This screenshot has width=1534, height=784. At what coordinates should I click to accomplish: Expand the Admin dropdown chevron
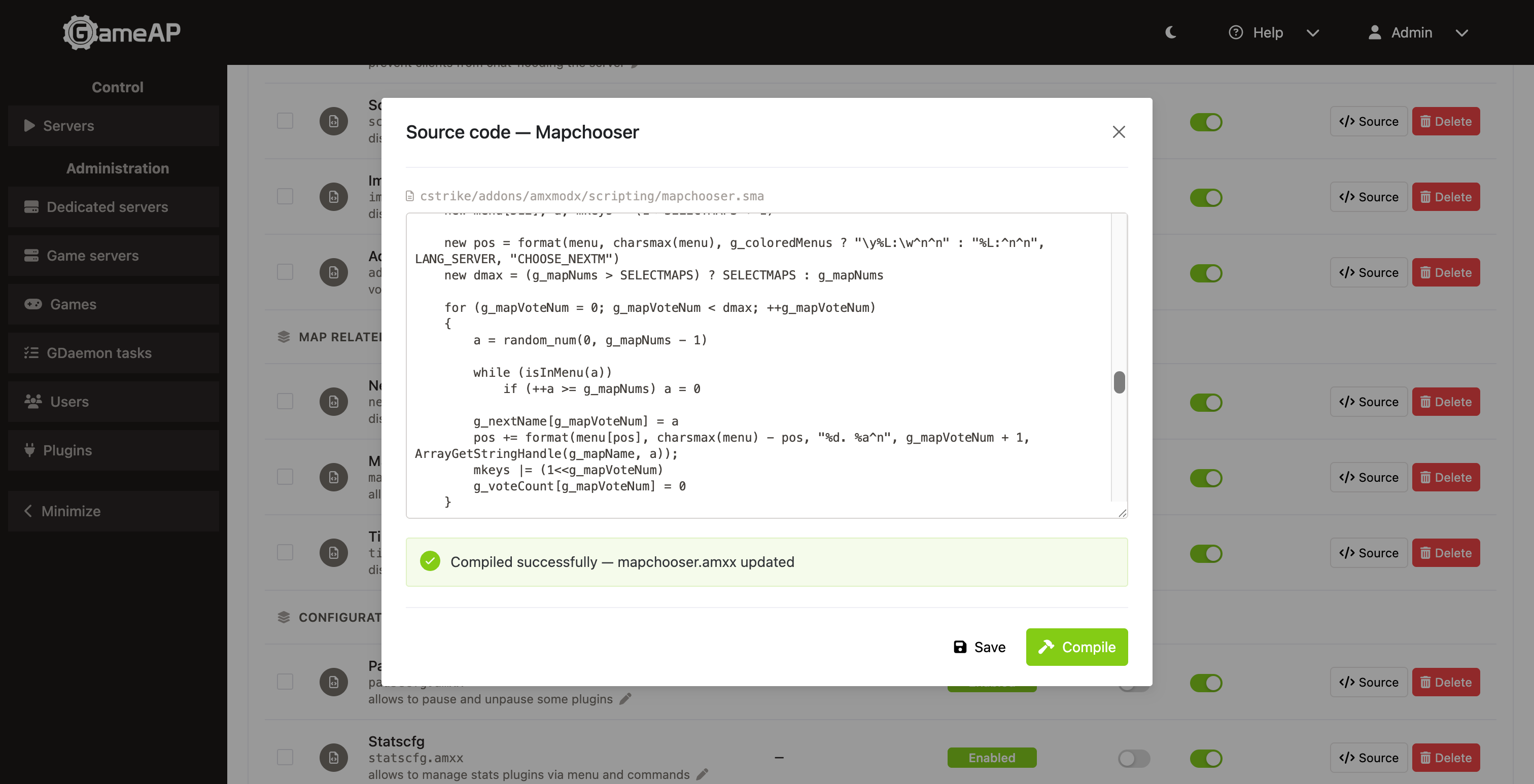(x=1461, y=33)
